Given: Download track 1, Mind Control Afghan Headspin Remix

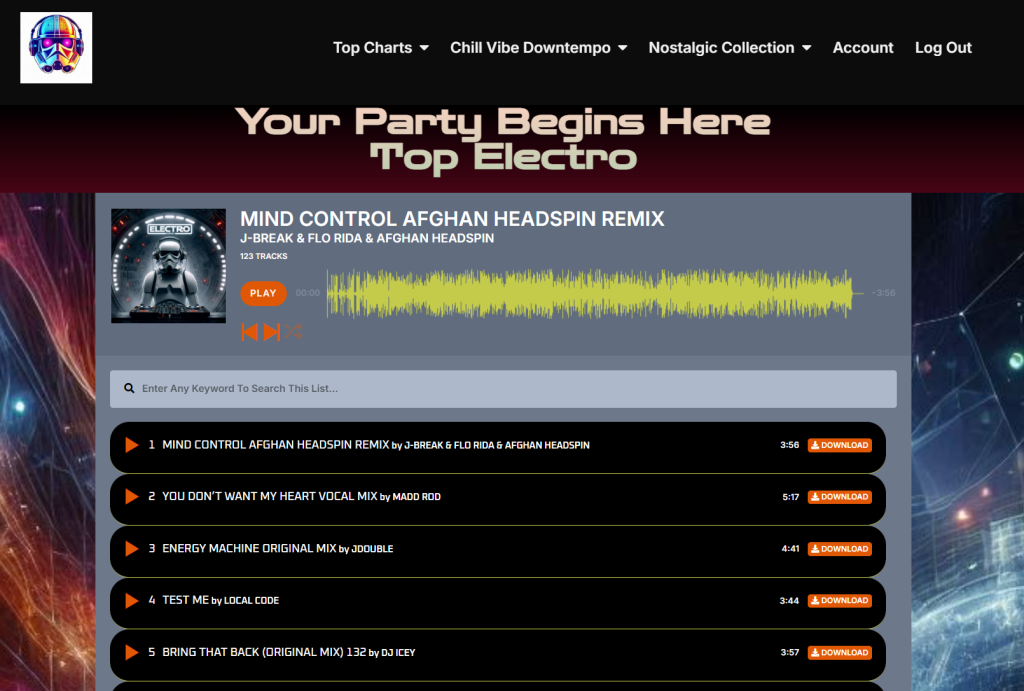Looking at the screenshot, I should click(x=840, y=445).
